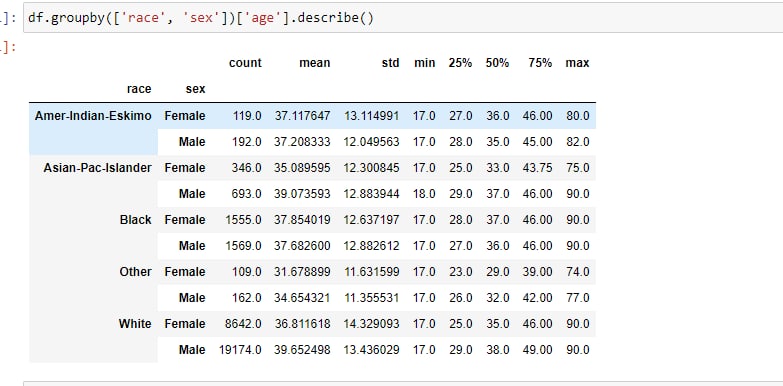Click the 75% value 49.00
This screenshot has width=783, height=386.
coord(537,350)
